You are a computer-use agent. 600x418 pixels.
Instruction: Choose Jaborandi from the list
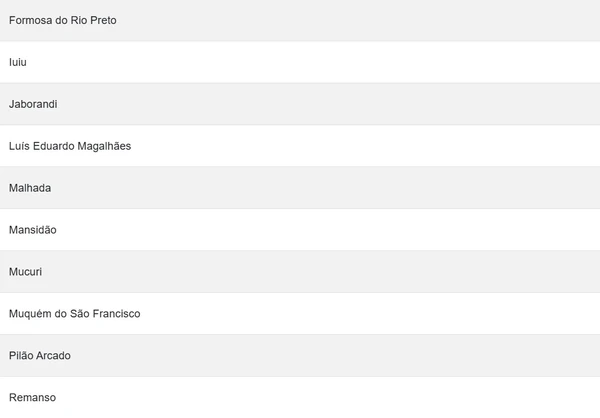pyautogui.click(x=300, y=104)
